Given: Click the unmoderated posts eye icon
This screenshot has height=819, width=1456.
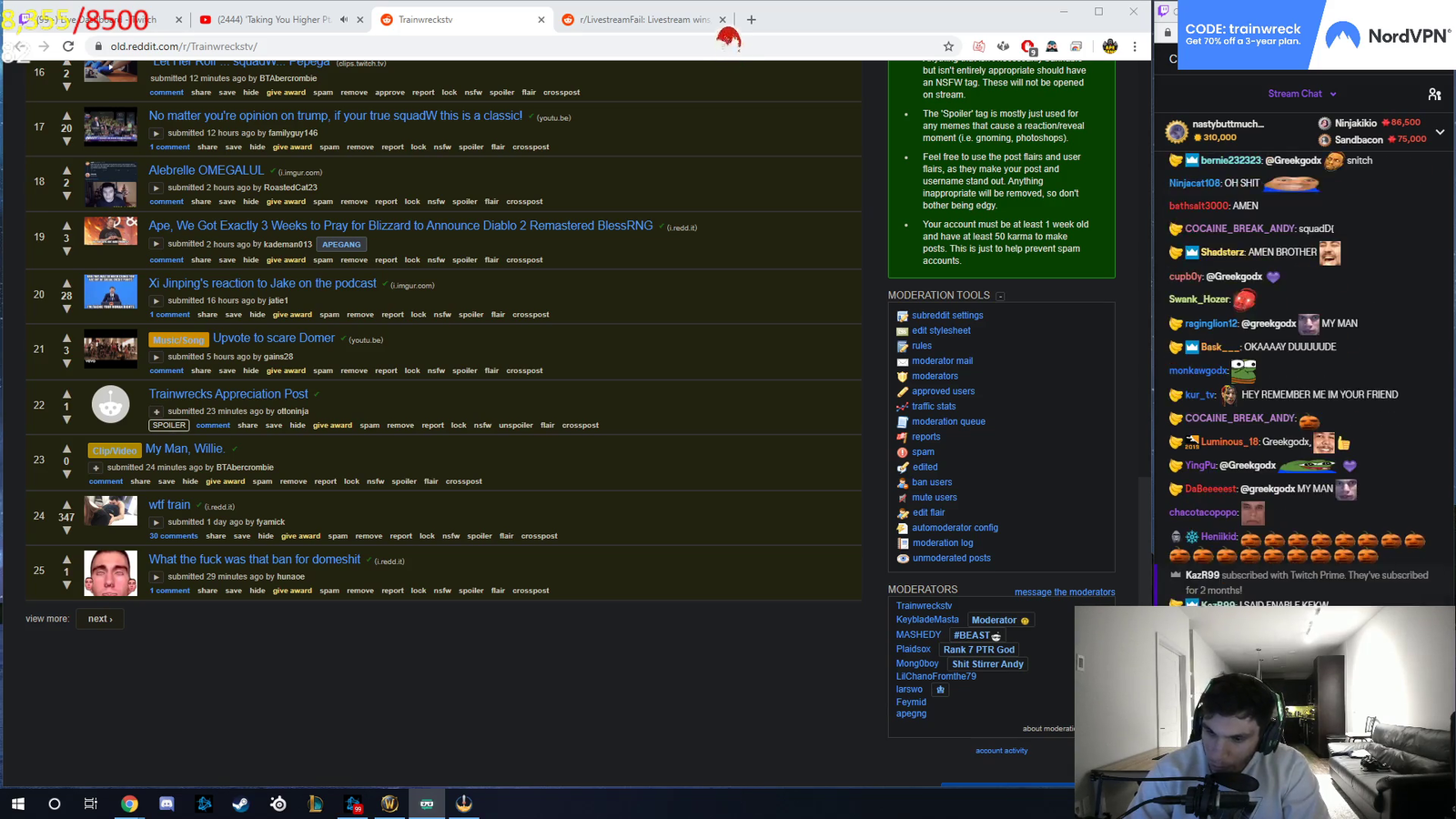Looking at the screenshot, I should 902,559.
